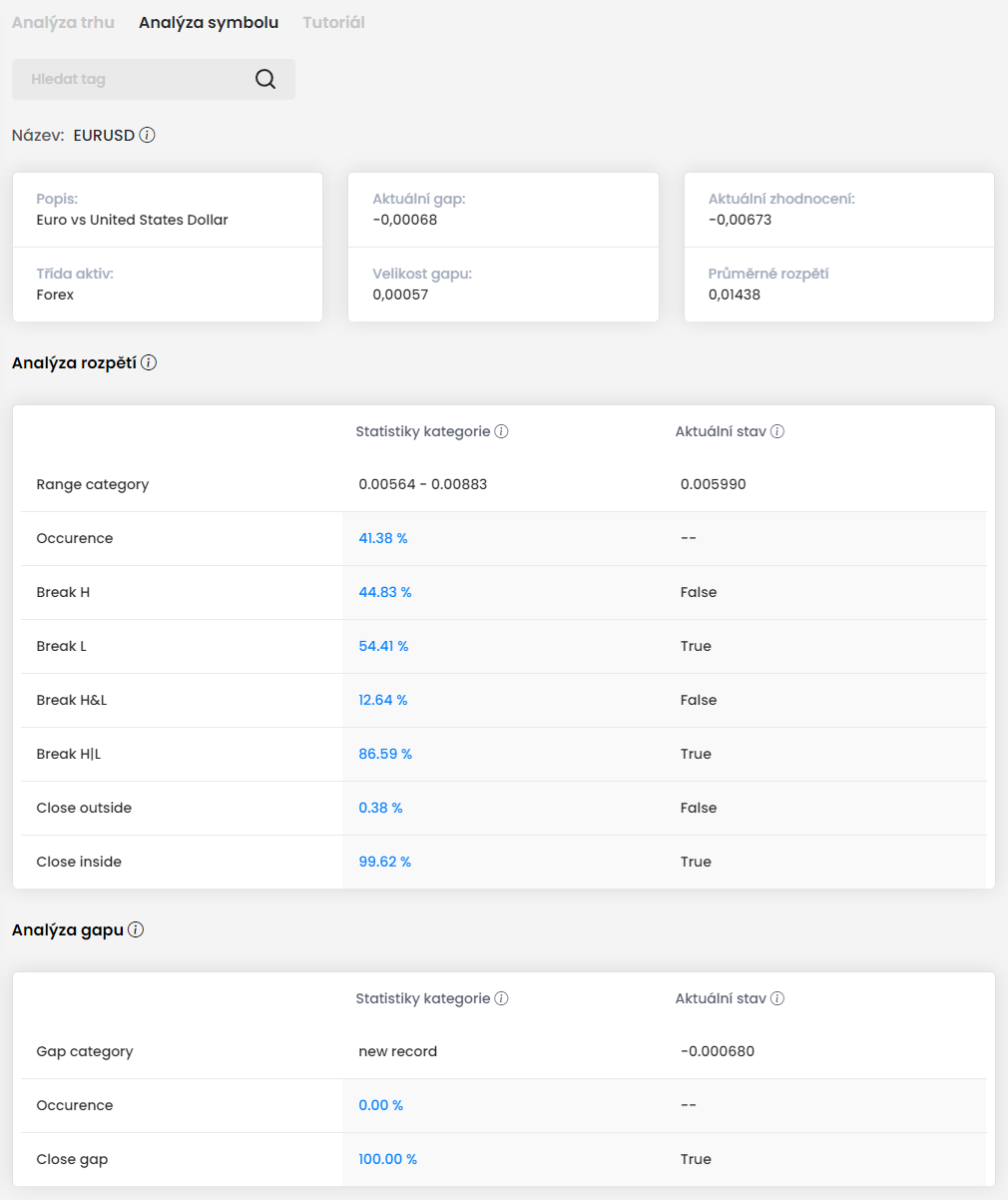Click the search magnifier icon

click(264, 80)
